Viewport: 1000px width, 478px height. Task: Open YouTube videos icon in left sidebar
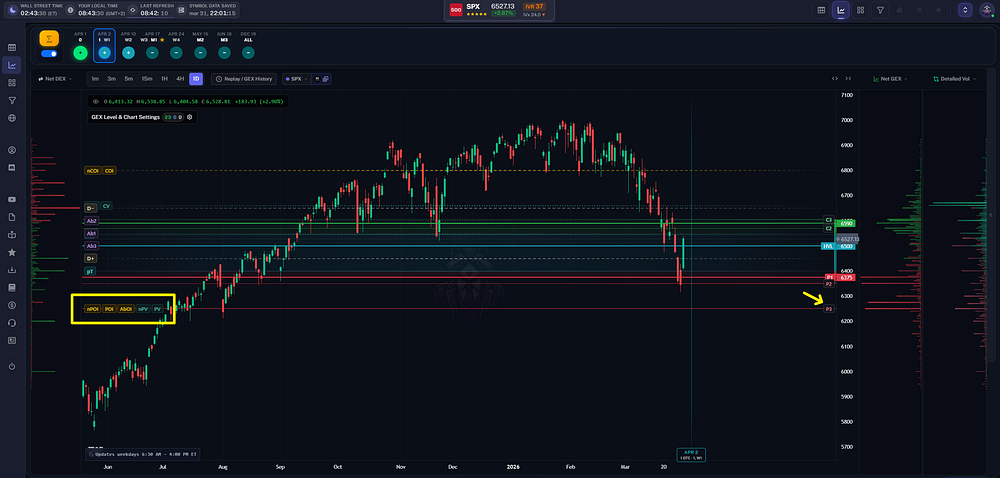(x=11, y=199)
